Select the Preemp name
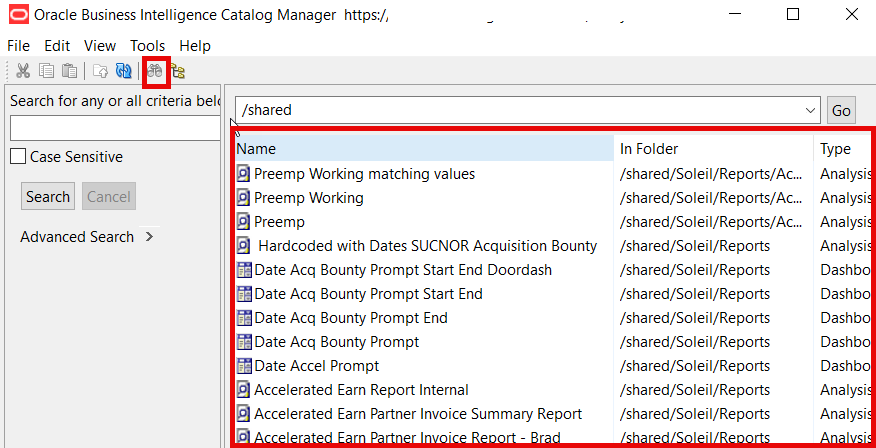The image size is (876, 448). click(x=279, y=222)
